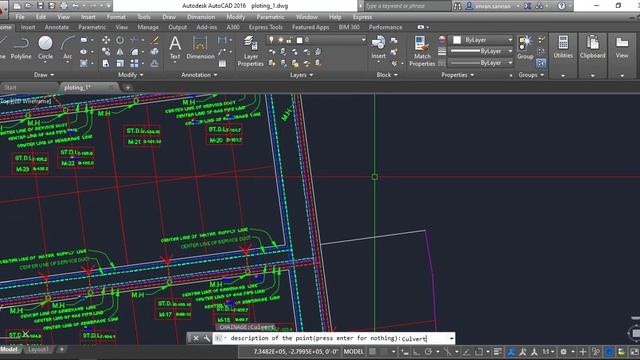Click the Insert block tool
Viewport: 640px width, 360px height.
[x=378, y=48]
